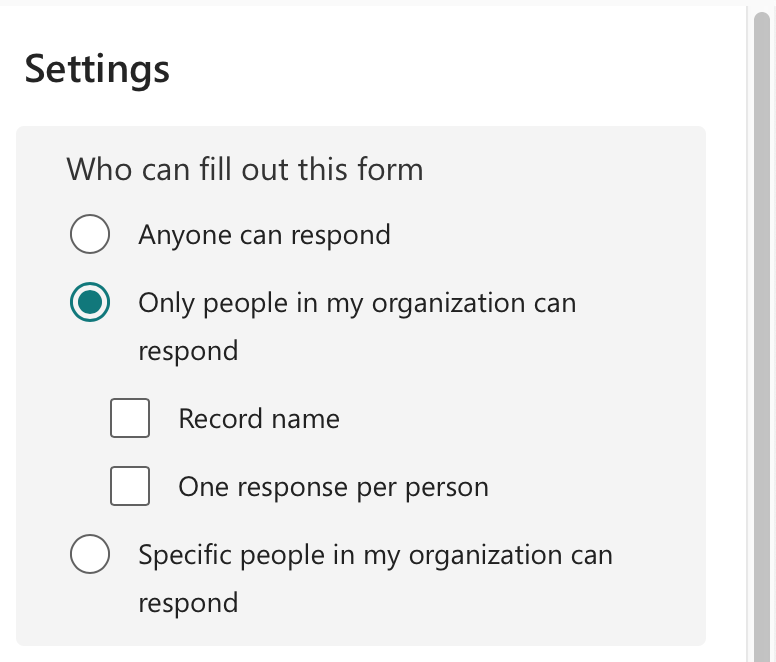
Task: Select the Anyone can respond radio button
Action: point(90,236)
